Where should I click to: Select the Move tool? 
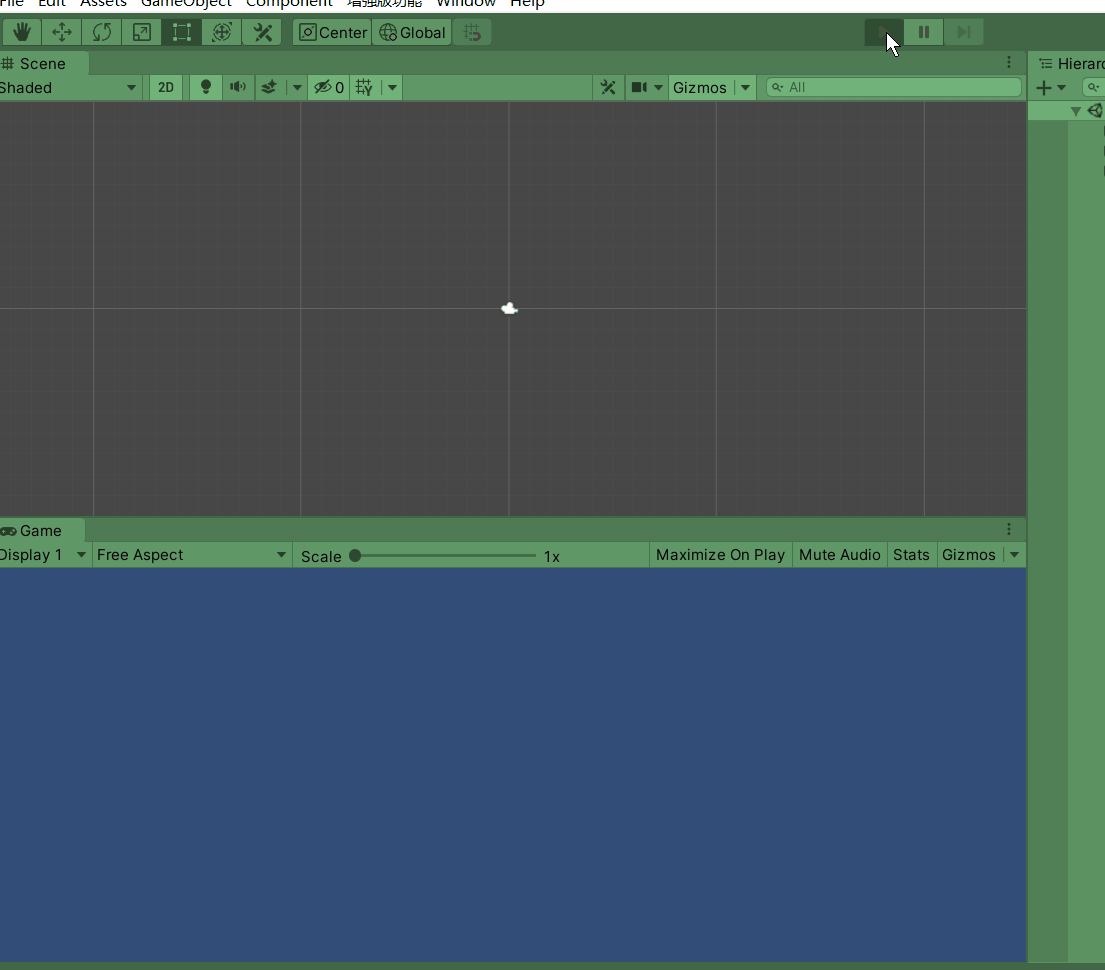pyautogui.click(x=61, y=32)
